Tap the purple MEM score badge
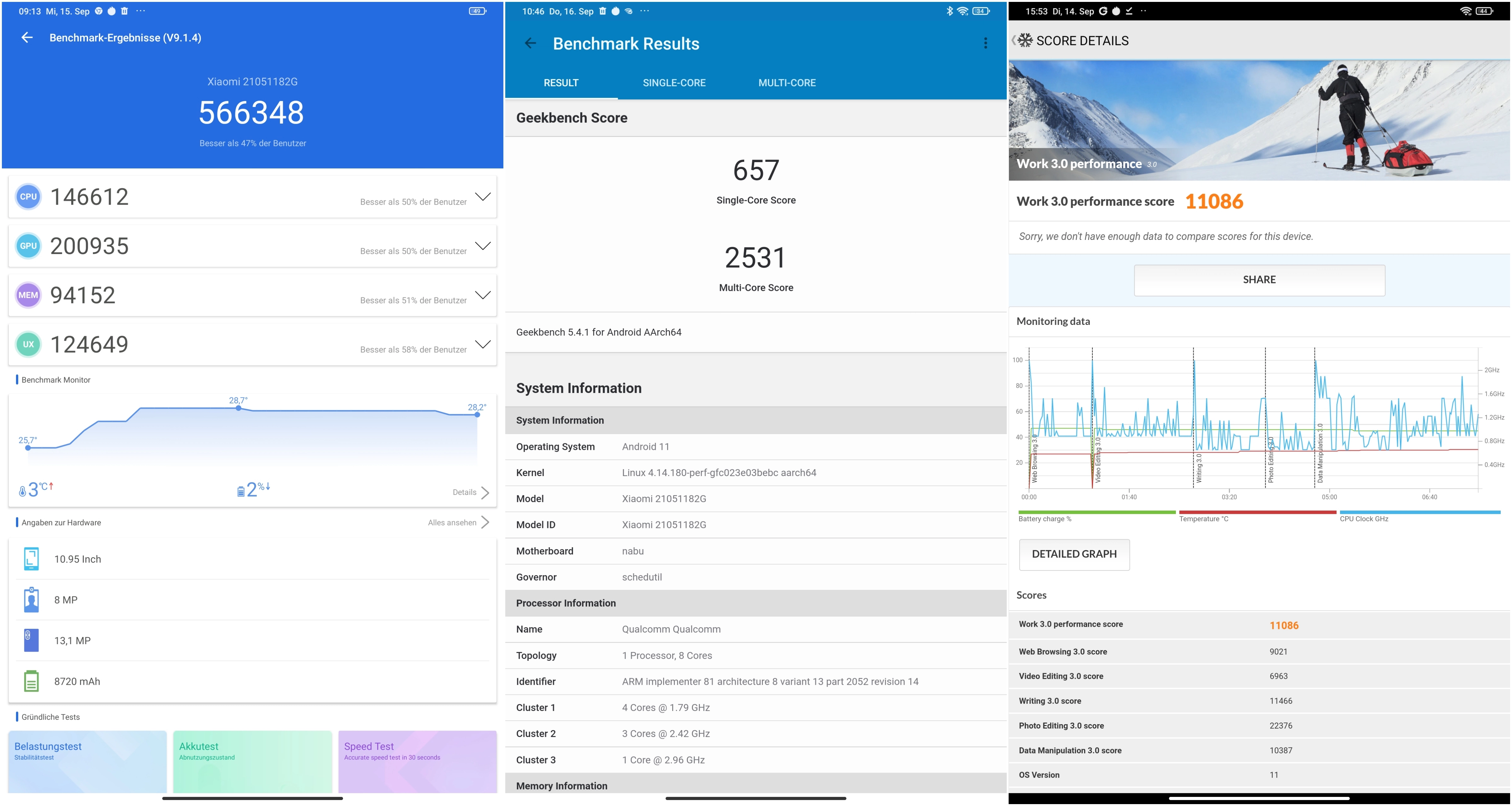This screenshot has width=1512, height=806. (28, 296)
